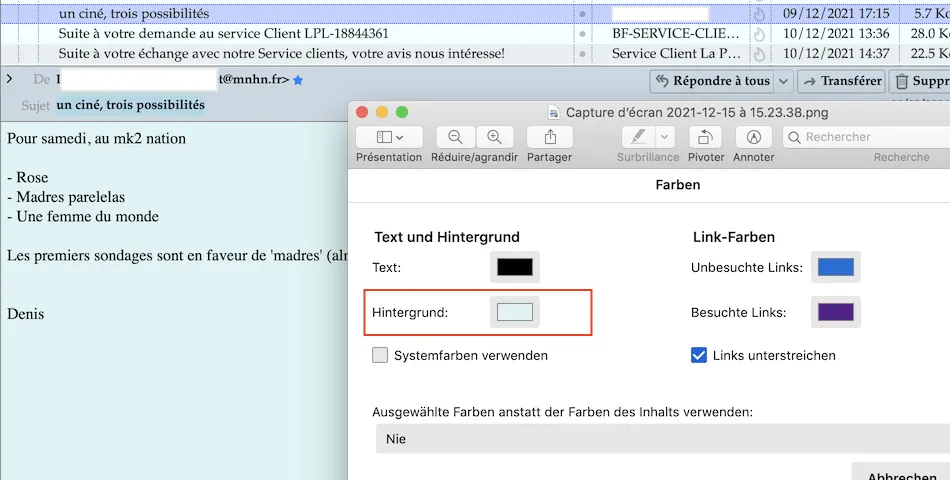This screenshot has width=950, height=480.
Task: Select the Surbrillance highlight pen
Action: pyautogui.click(x=639, y=138)
